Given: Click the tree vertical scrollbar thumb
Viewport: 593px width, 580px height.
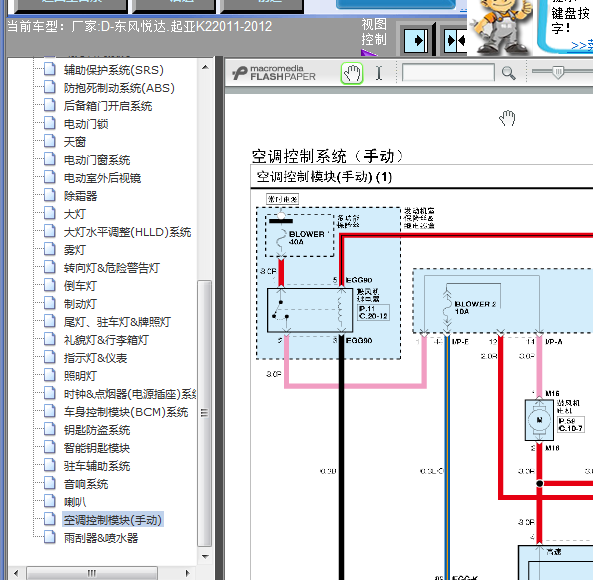Looking at the screenshot, I should click(x=205, y=413).
